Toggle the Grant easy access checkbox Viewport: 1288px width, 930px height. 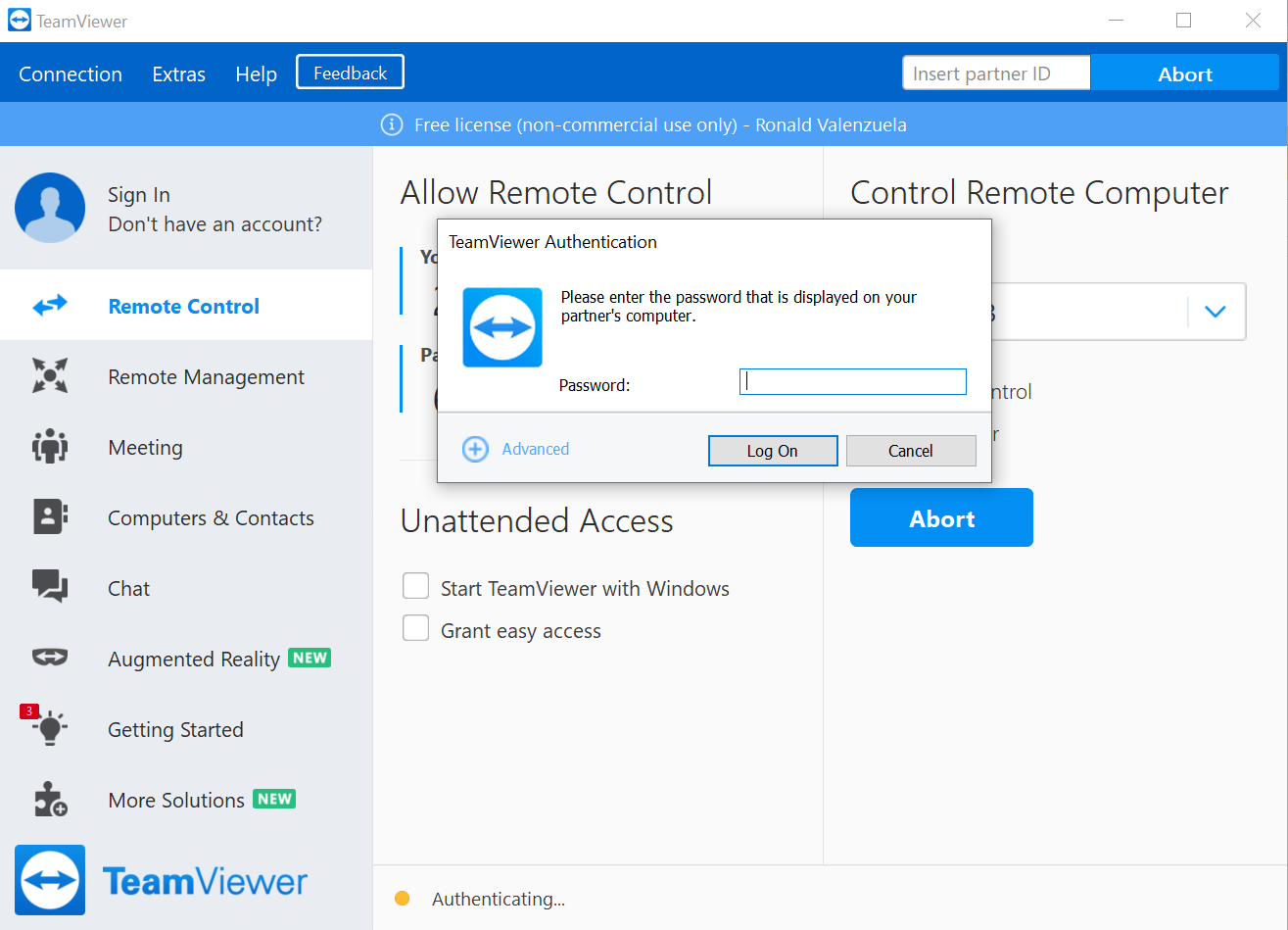[416, 628]
